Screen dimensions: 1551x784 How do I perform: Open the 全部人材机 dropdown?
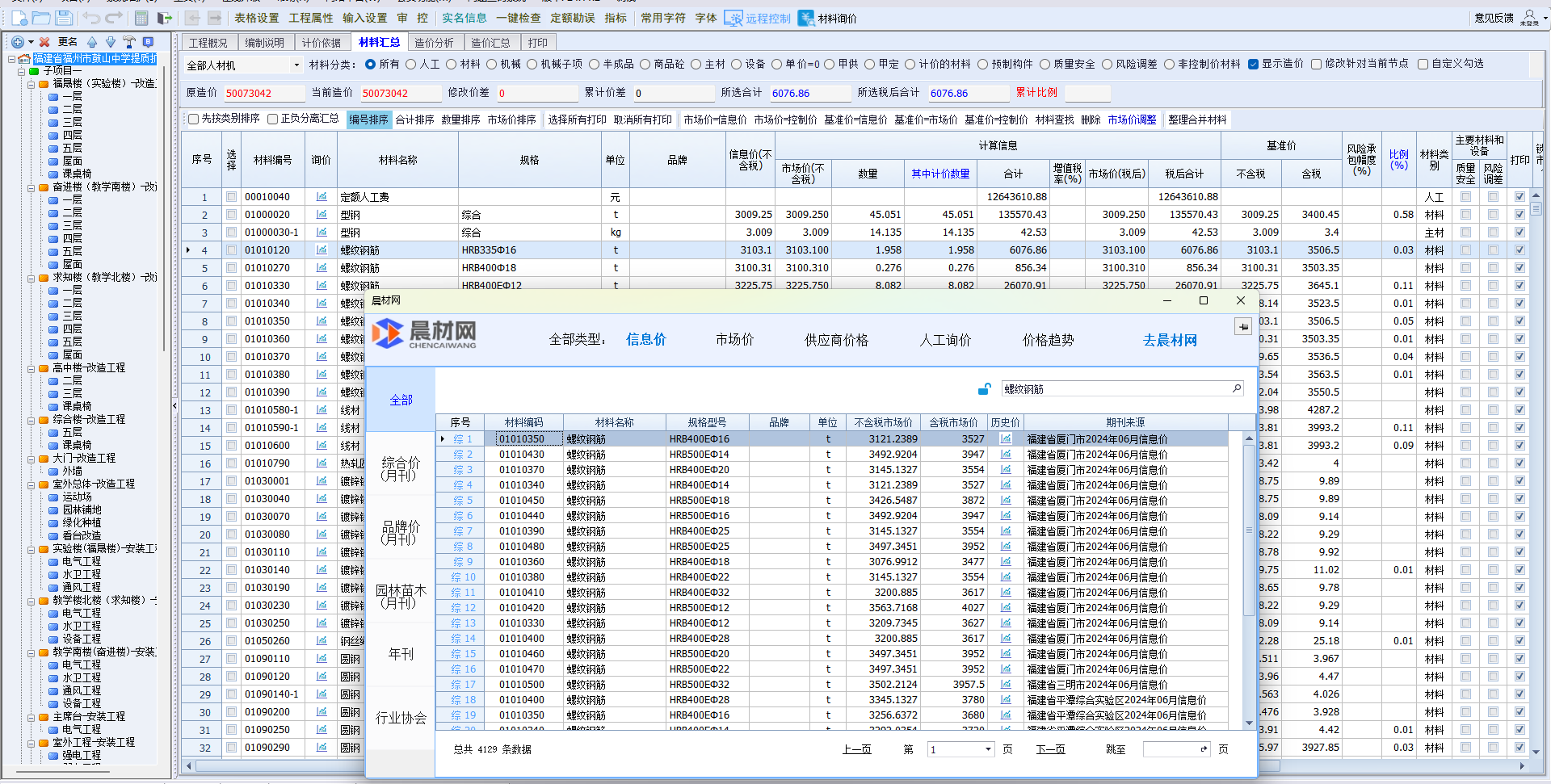(296, 65)
